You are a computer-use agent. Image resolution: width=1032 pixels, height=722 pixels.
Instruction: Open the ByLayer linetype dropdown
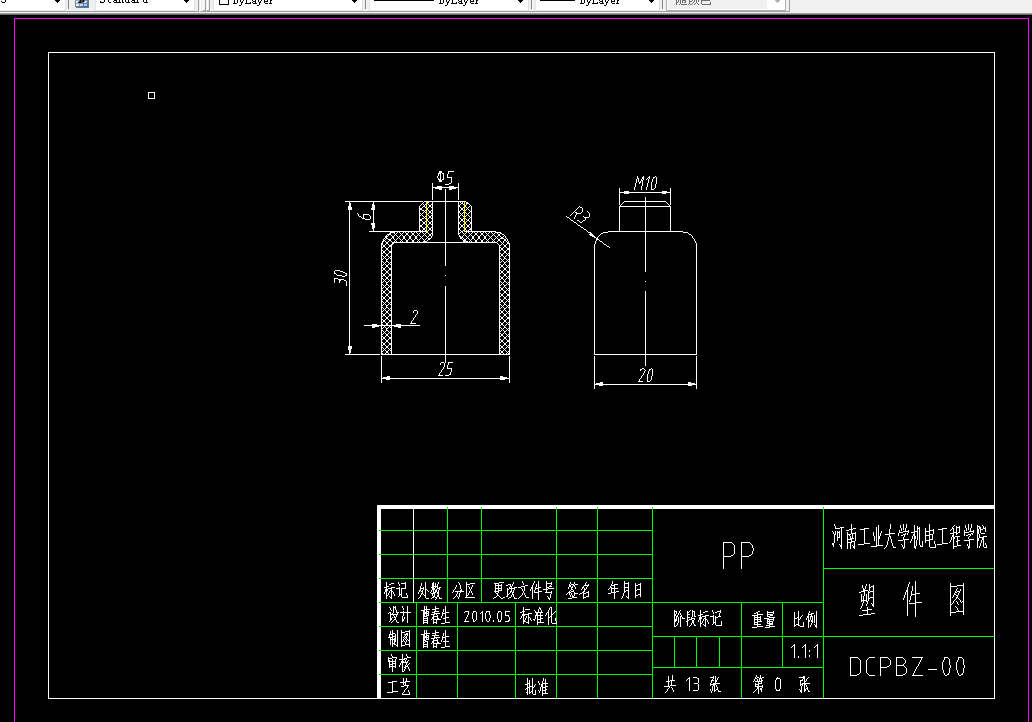point(448,3)
